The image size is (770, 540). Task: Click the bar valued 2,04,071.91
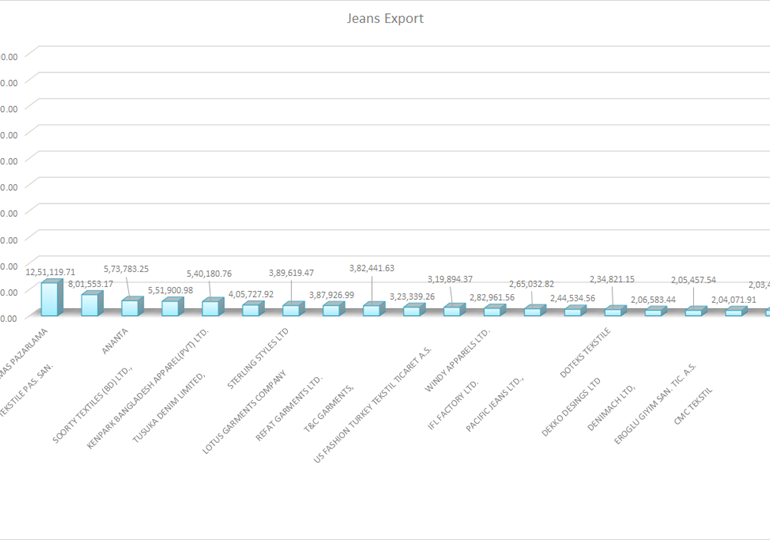tap(736, 311)
